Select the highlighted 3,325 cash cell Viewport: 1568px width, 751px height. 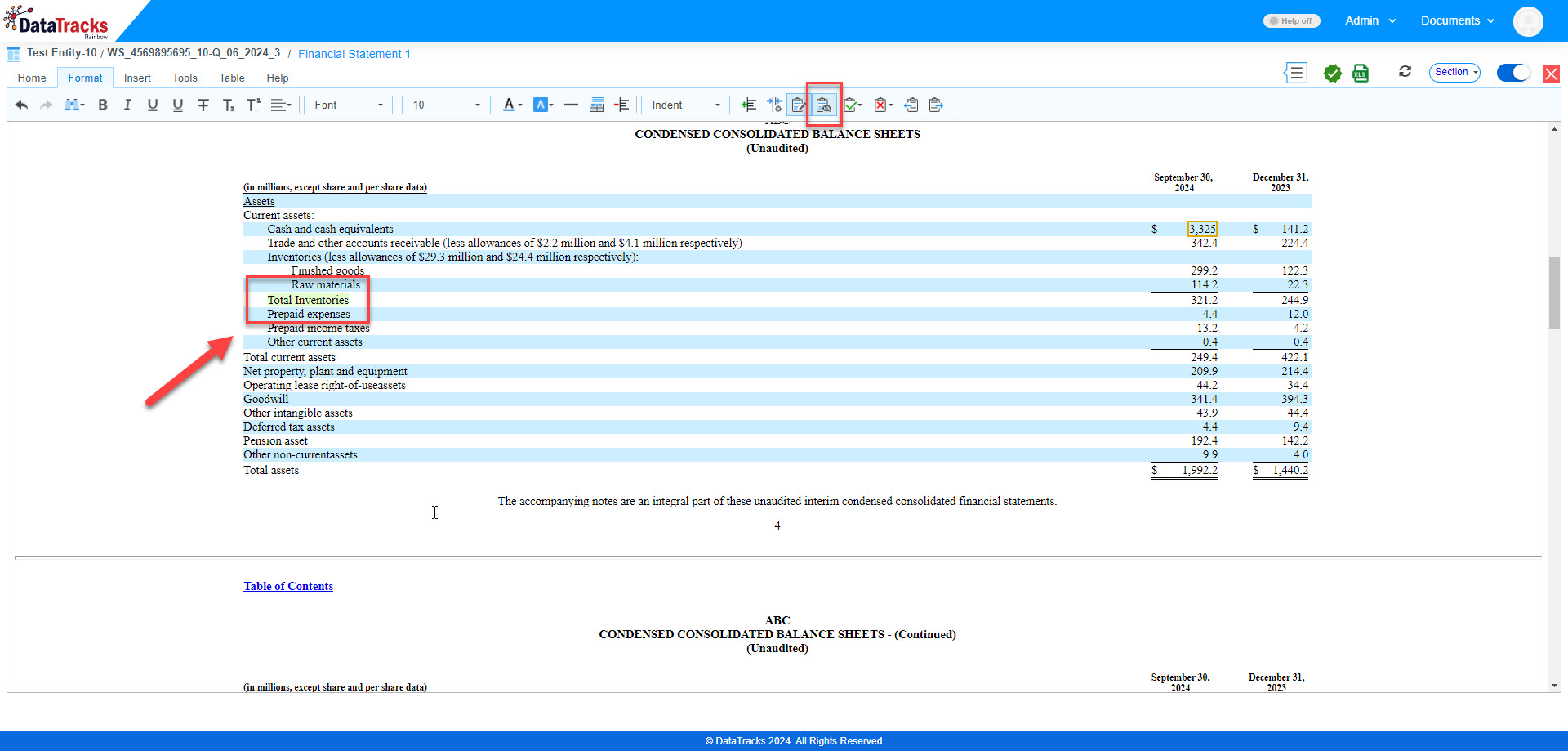click(x=1202, y=230)
